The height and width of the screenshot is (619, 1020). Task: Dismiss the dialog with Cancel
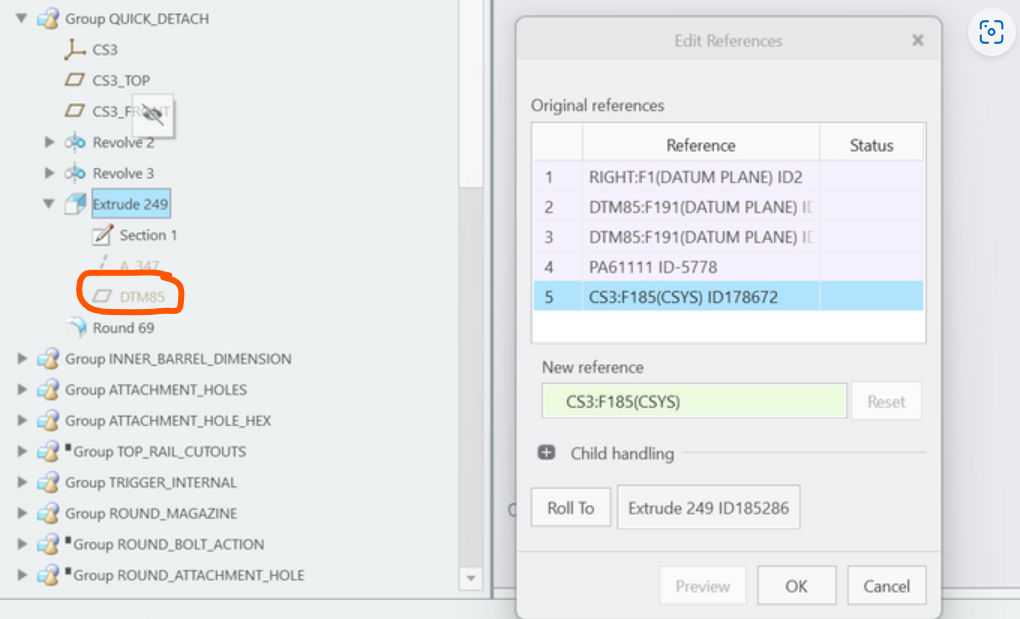pyautogui.click(x=886, y=585)
